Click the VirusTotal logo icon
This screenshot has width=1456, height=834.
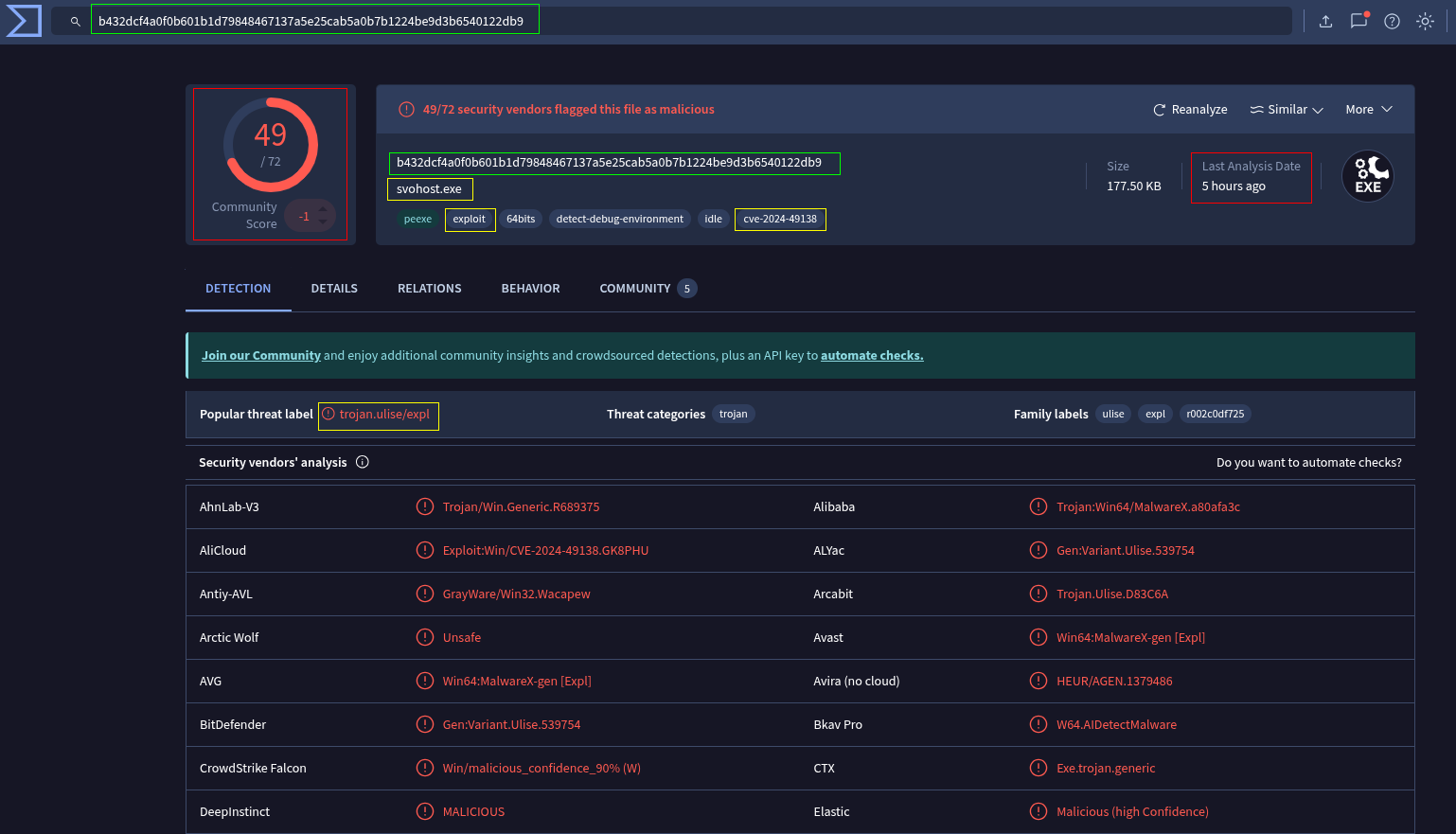pyautogui.click(x=24, y=21)
